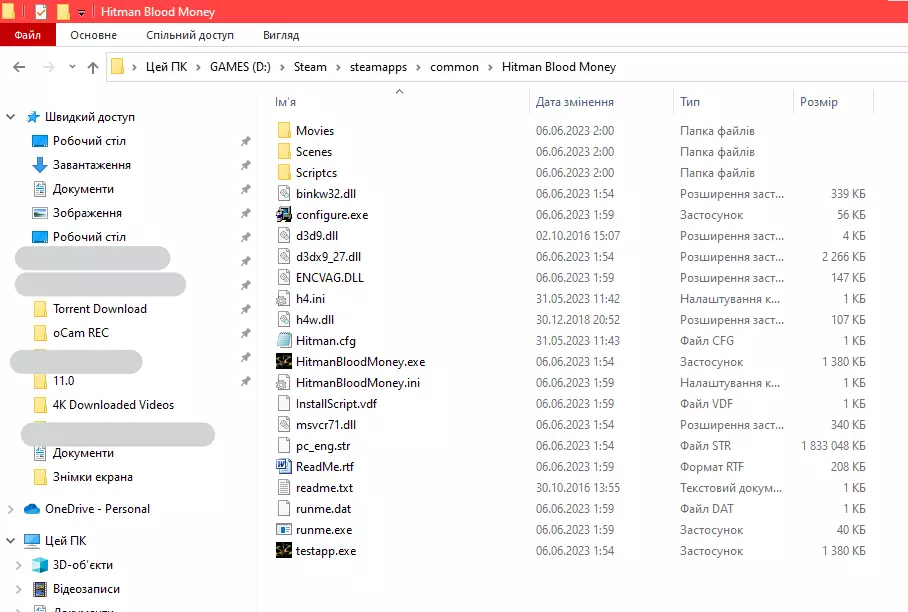
Task: Open Зображення in quick access
Action: (x=87, y=213)
